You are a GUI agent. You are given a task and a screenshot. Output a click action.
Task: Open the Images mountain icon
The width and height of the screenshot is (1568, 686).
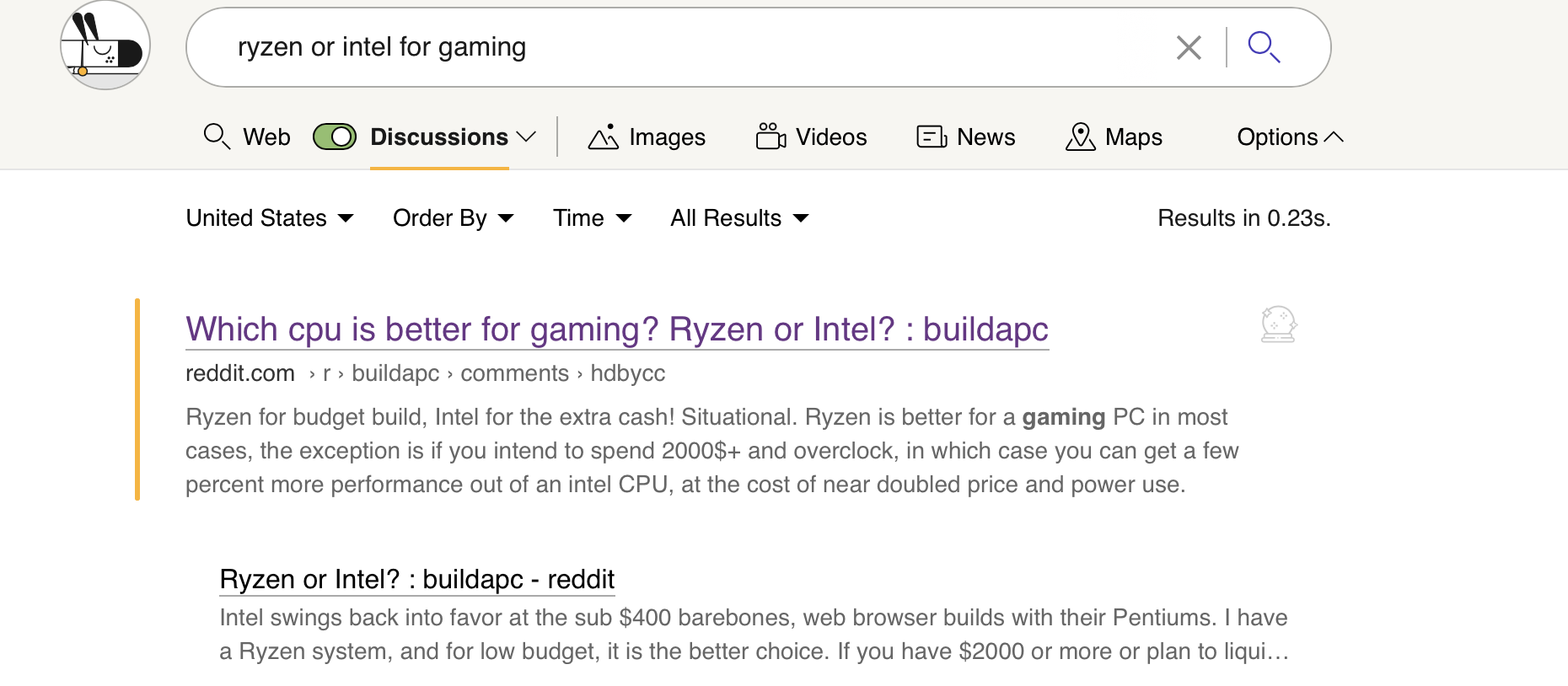[x=604, y=137]
